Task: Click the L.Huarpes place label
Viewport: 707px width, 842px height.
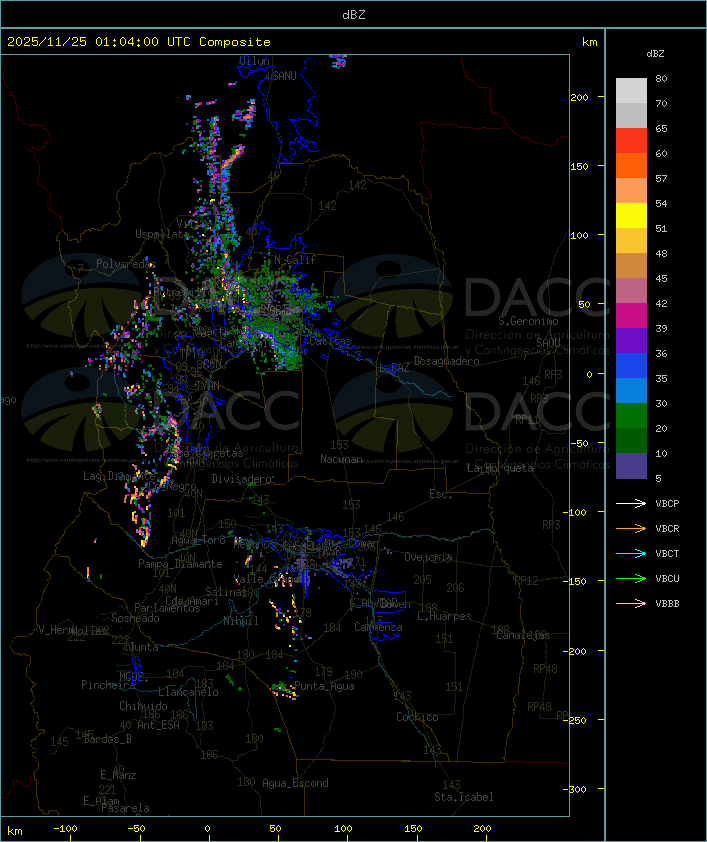Action: click(x=444, y=616)
